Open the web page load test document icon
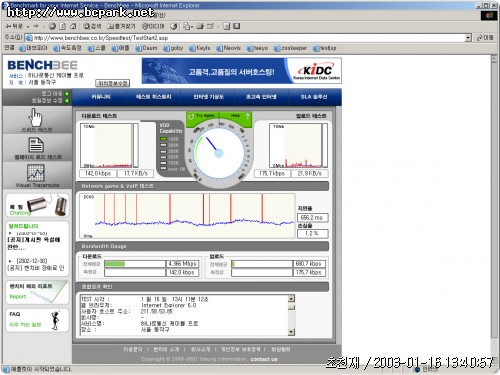 36,145
